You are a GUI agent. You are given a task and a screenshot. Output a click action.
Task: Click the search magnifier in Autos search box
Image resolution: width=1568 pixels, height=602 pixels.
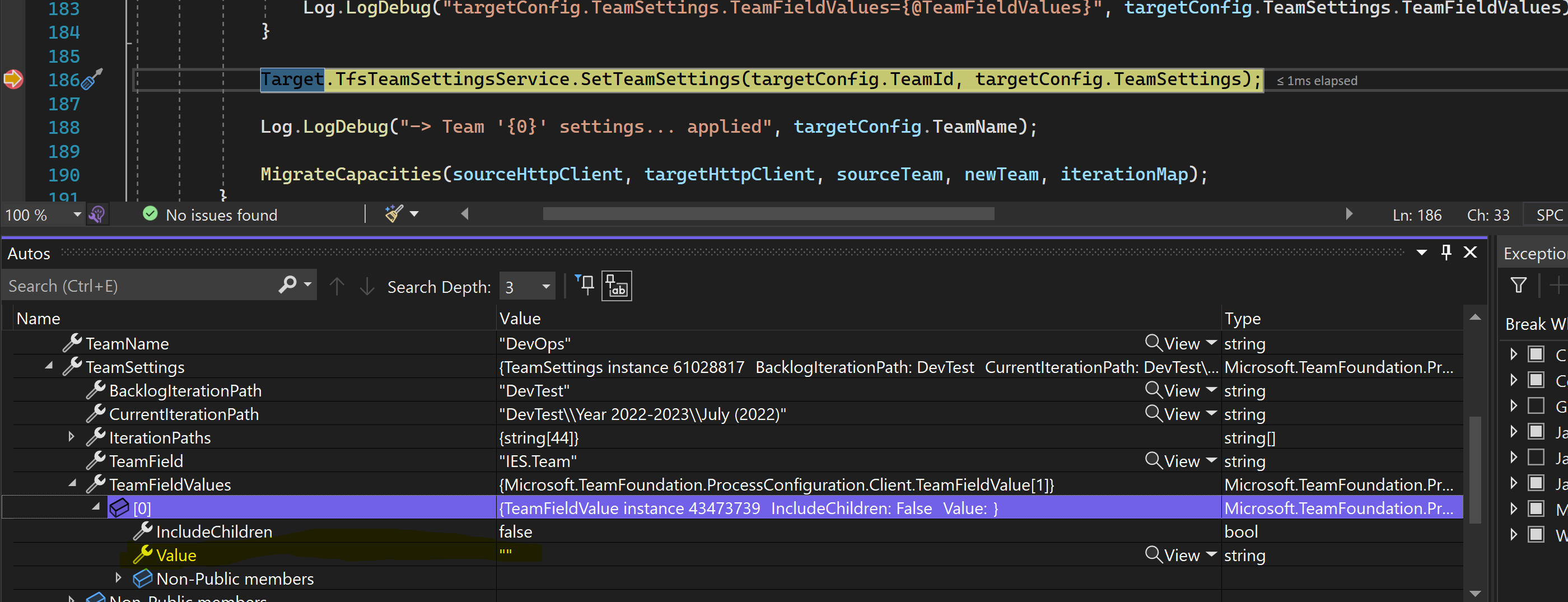[x=286, y=286]
